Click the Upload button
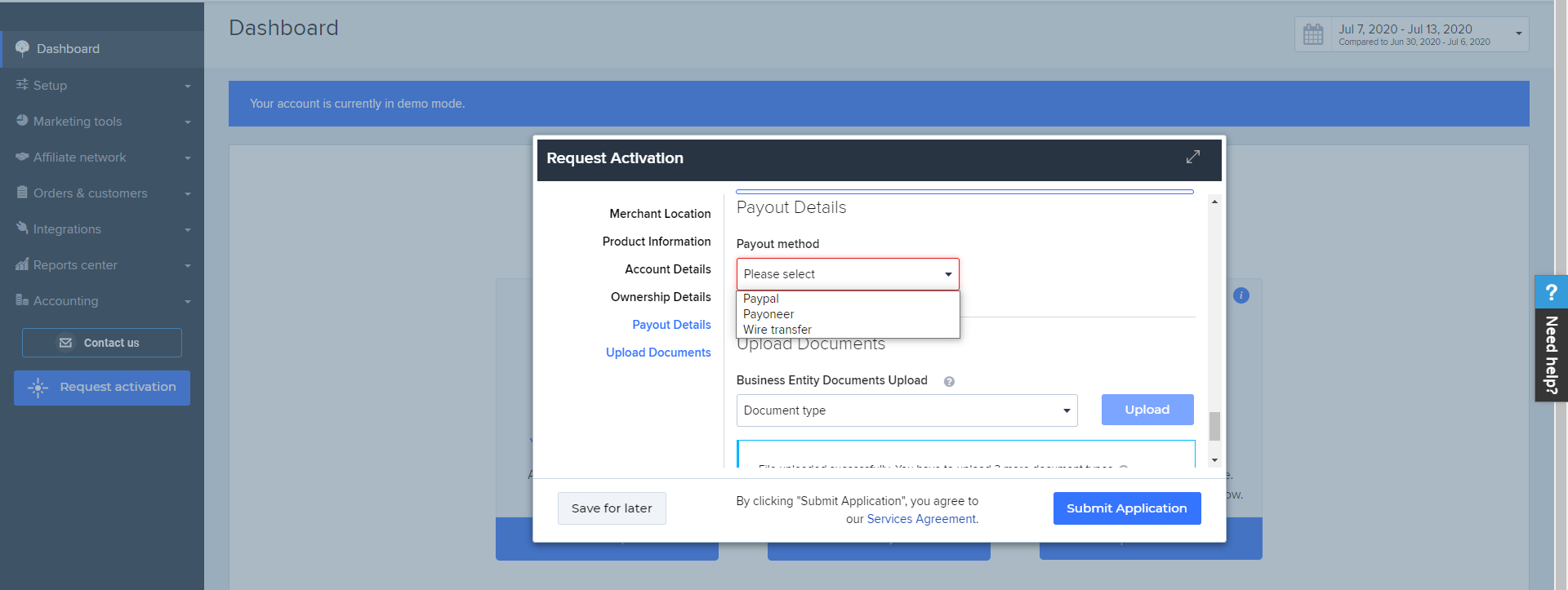The width and height of the screenshot is (1568, 590). tap(1147, 410)
